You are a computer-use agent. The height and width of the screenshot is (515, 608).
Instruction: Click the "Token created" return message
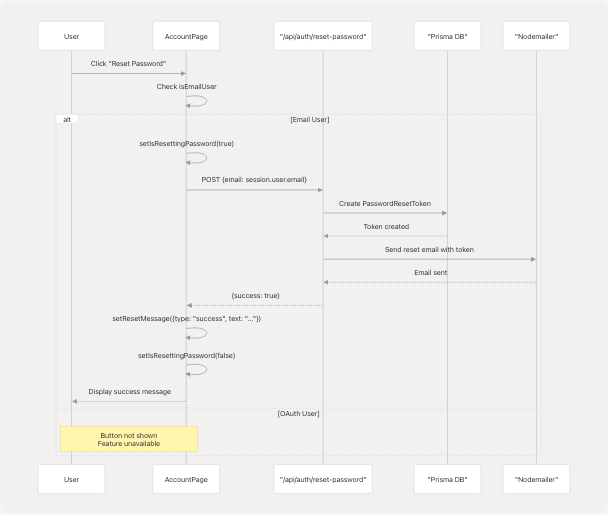[385, 226]
